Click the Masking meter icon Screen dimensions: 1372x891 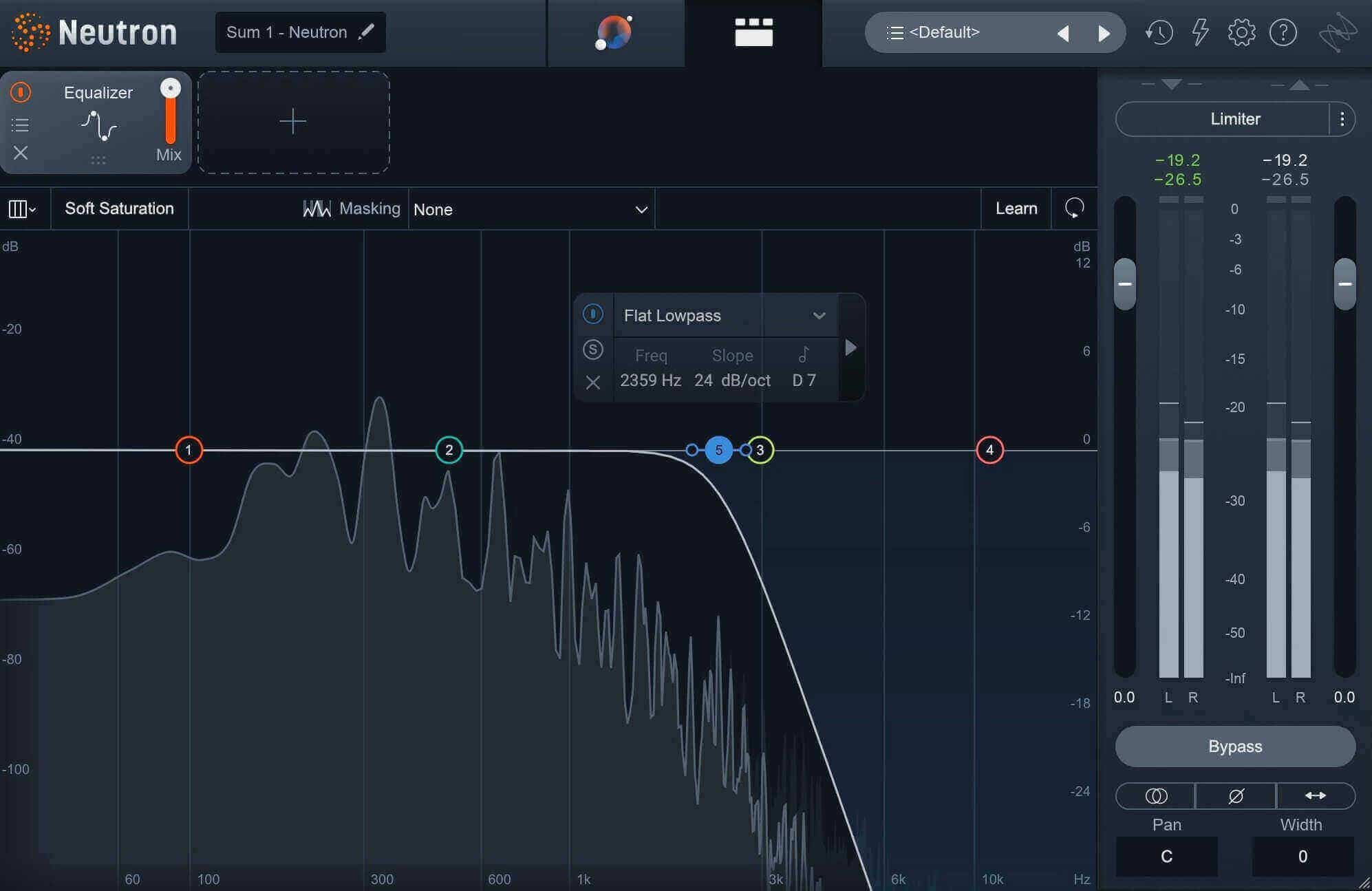(317, 208)
